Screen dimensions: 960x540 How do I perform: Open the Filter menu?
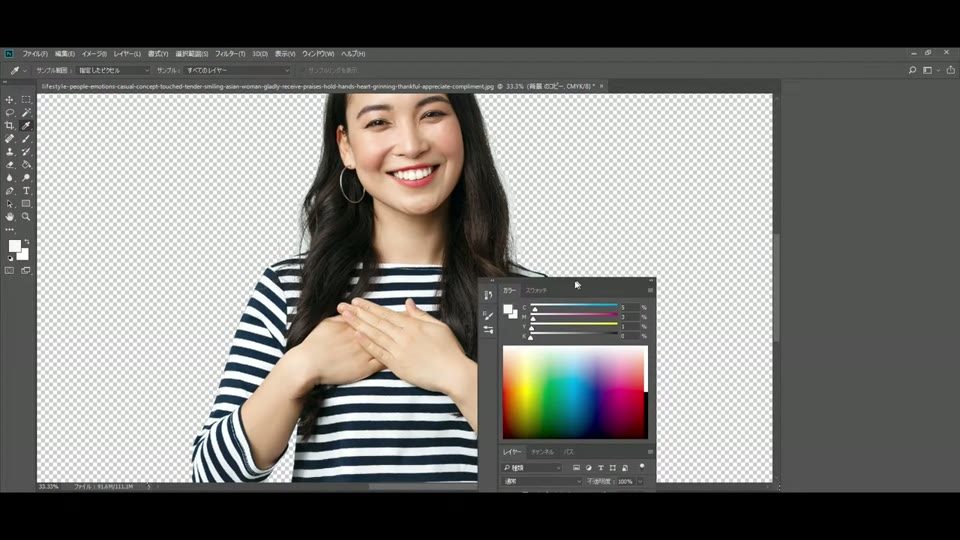pos(230,54)
